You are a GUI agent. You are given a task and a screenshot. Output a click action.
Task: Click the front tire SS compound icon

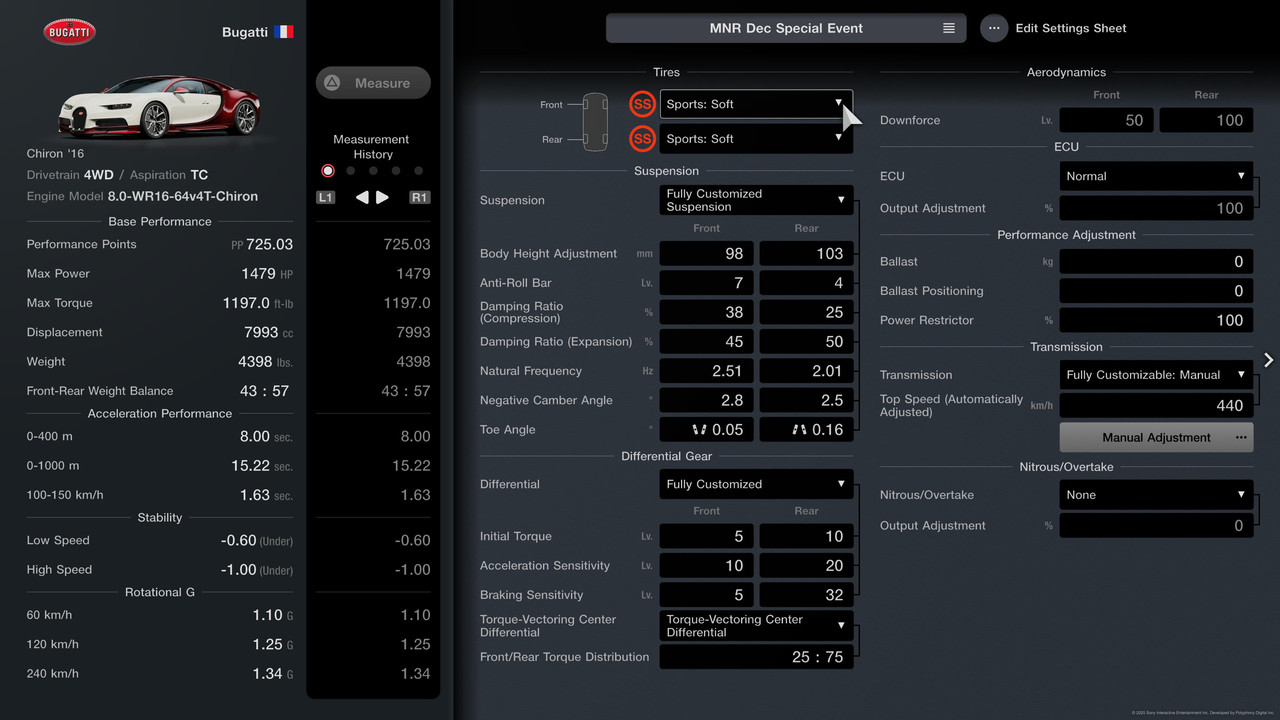642,104
